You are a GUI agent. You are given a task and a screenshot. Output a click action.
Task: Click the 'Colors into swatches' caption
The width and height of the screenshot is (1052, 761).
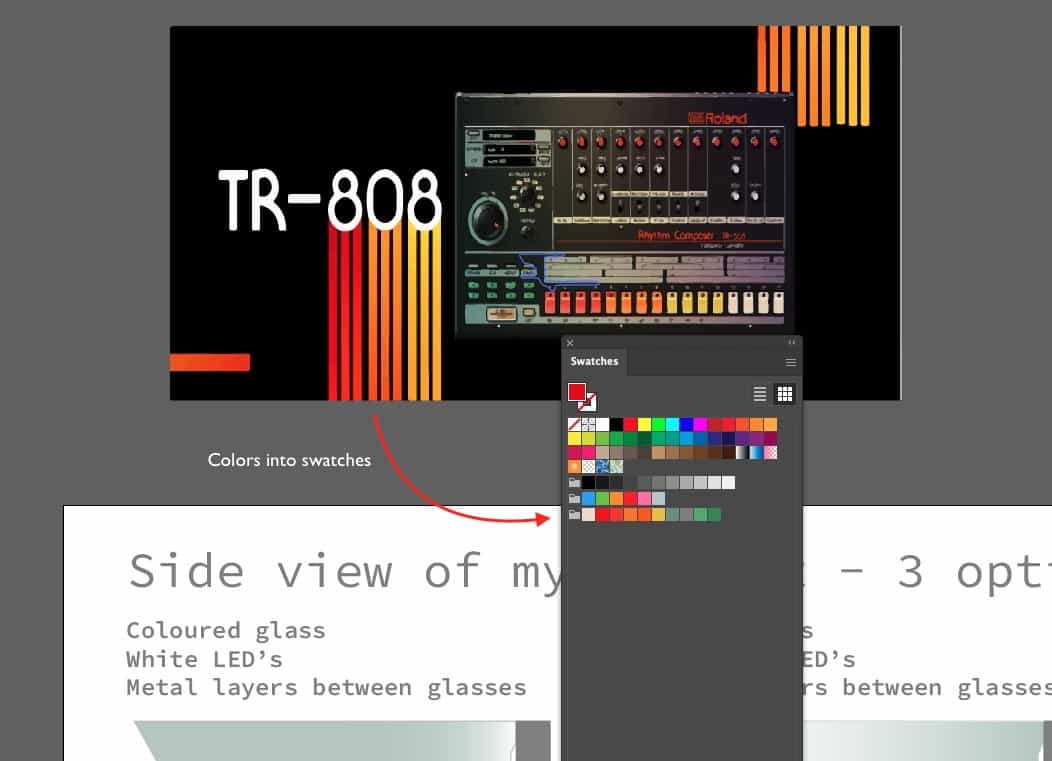[x=289, y=460]
